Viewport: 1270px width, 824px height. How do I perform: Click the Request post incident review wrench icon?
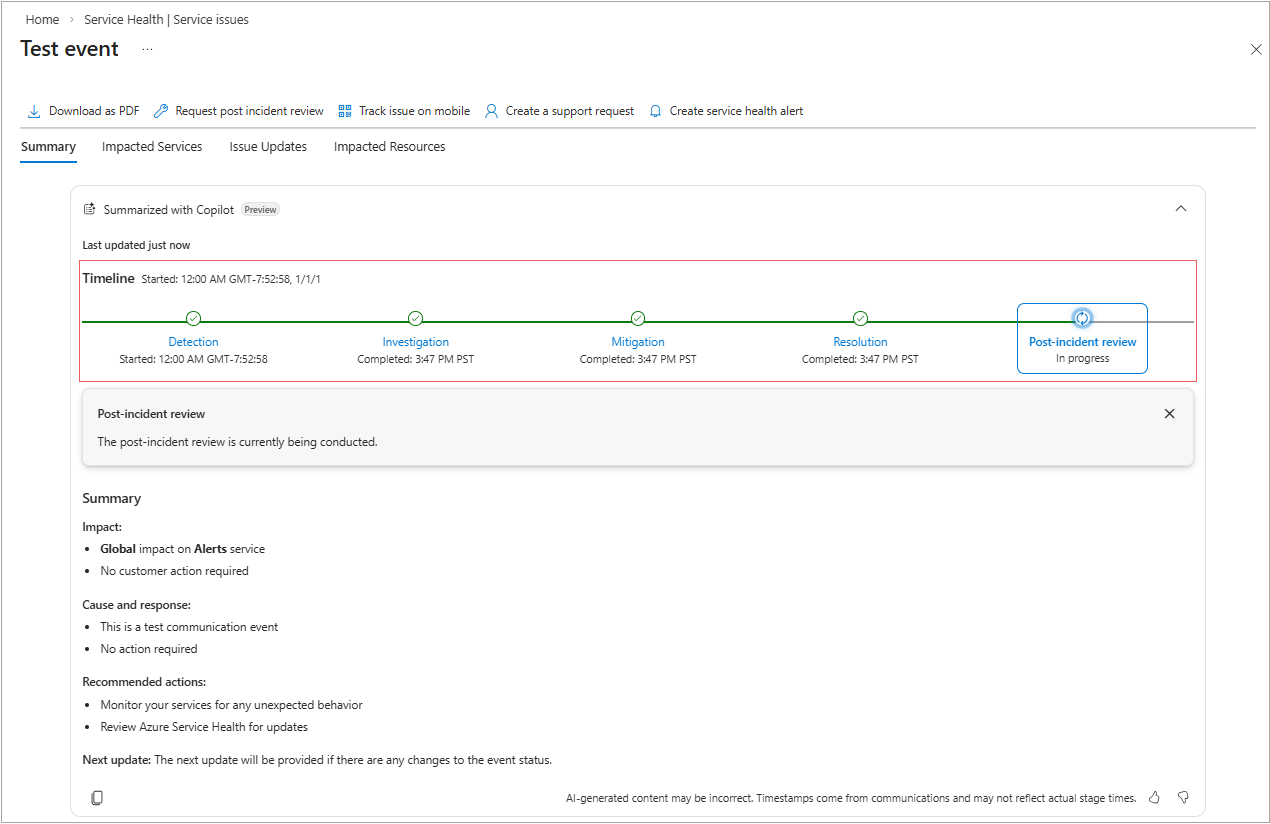point(161,111)
